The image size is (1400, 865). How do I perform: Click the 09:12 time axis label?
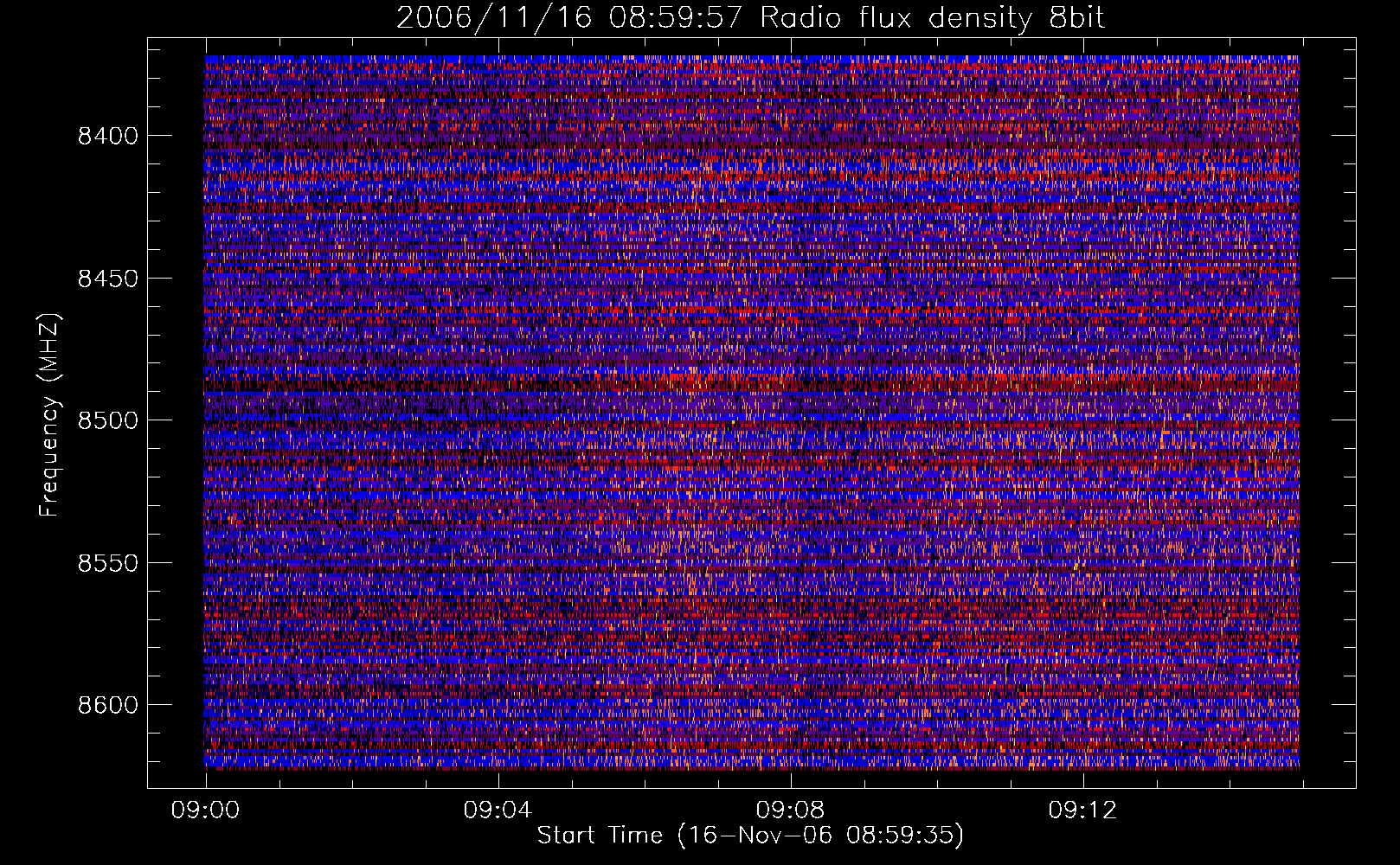point(1082,811)
